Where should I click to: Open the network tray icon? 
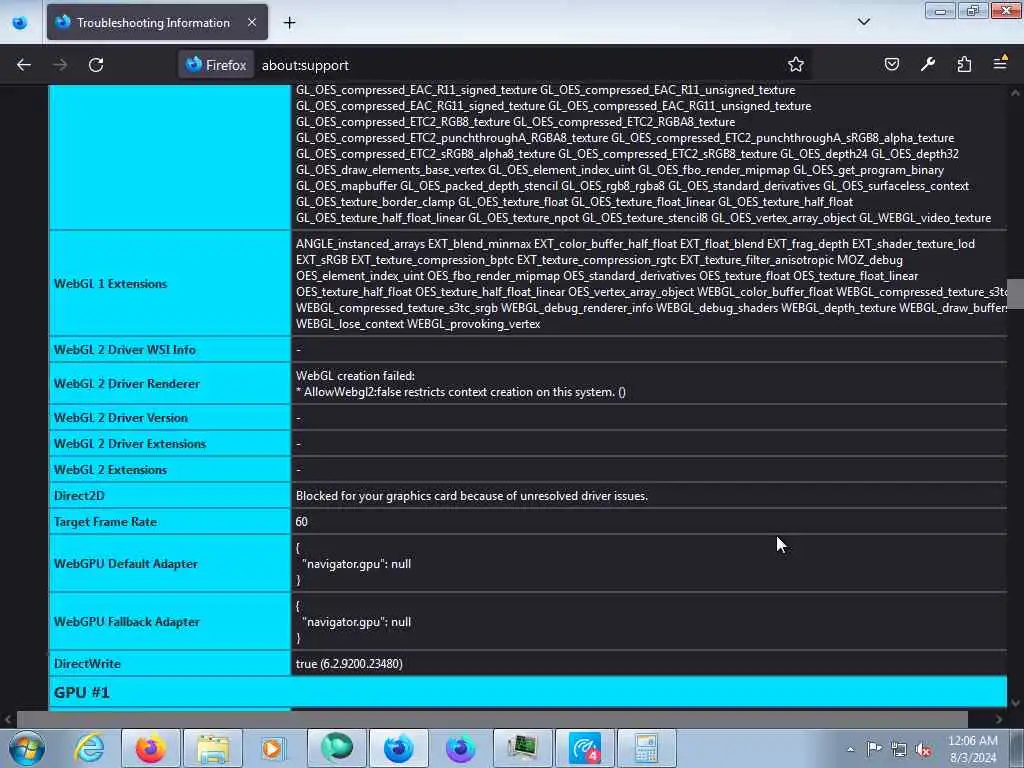tap(899, 749)
